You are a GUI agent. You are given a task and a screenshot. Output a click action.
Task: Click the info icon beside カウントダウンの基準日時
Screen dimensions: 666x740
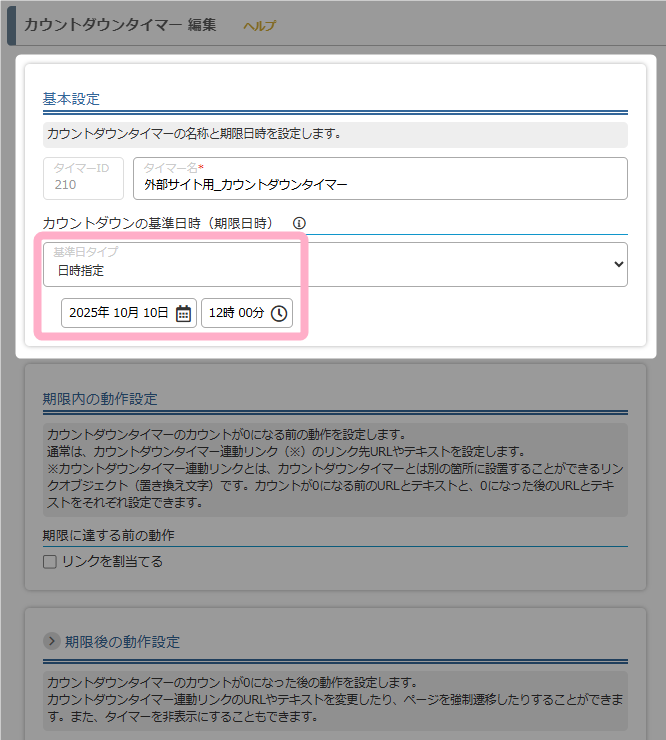tap(299, 224)
